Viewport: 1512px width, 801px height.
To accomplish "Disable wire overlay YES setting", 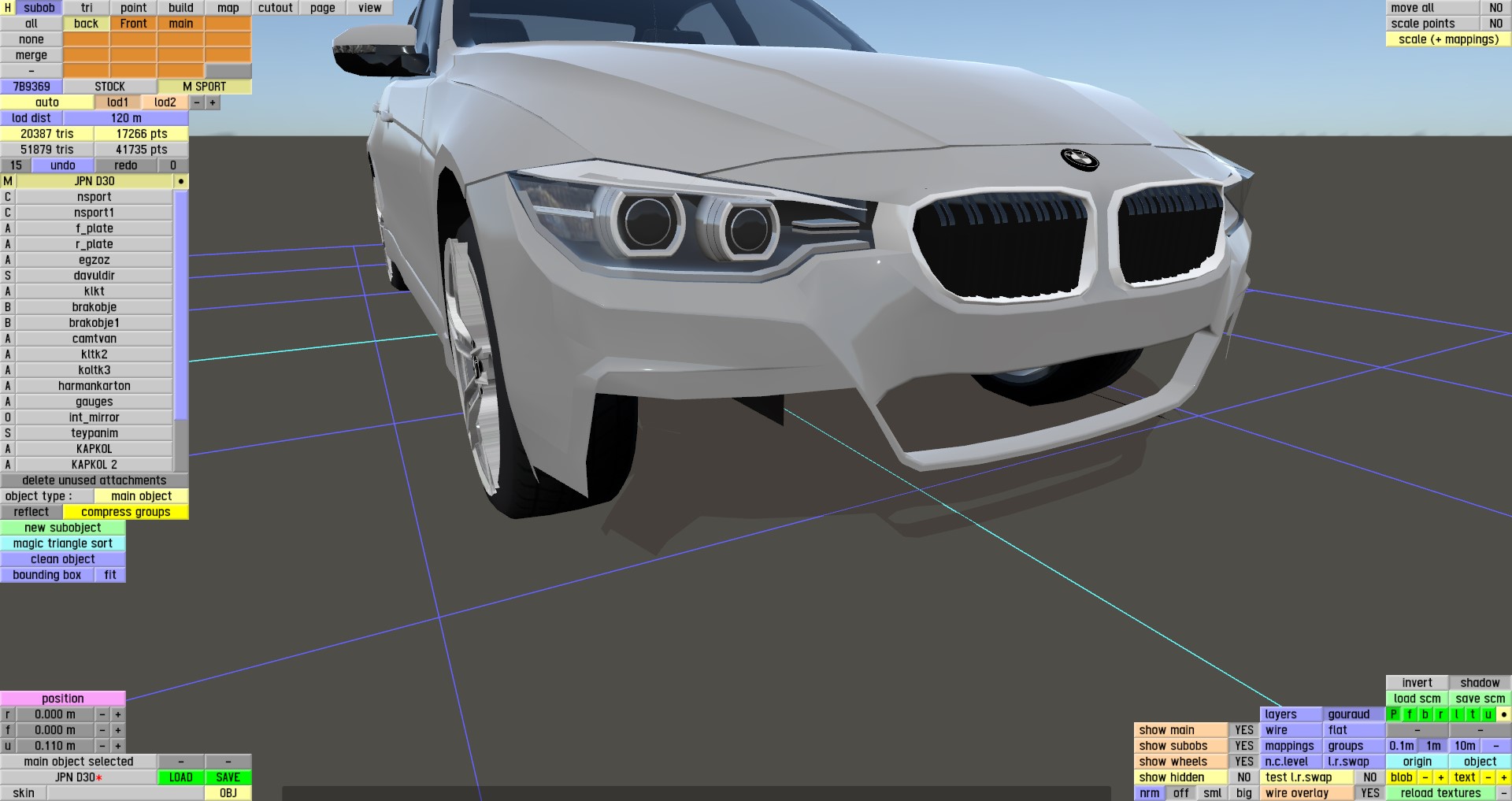I will (1370, 793).
